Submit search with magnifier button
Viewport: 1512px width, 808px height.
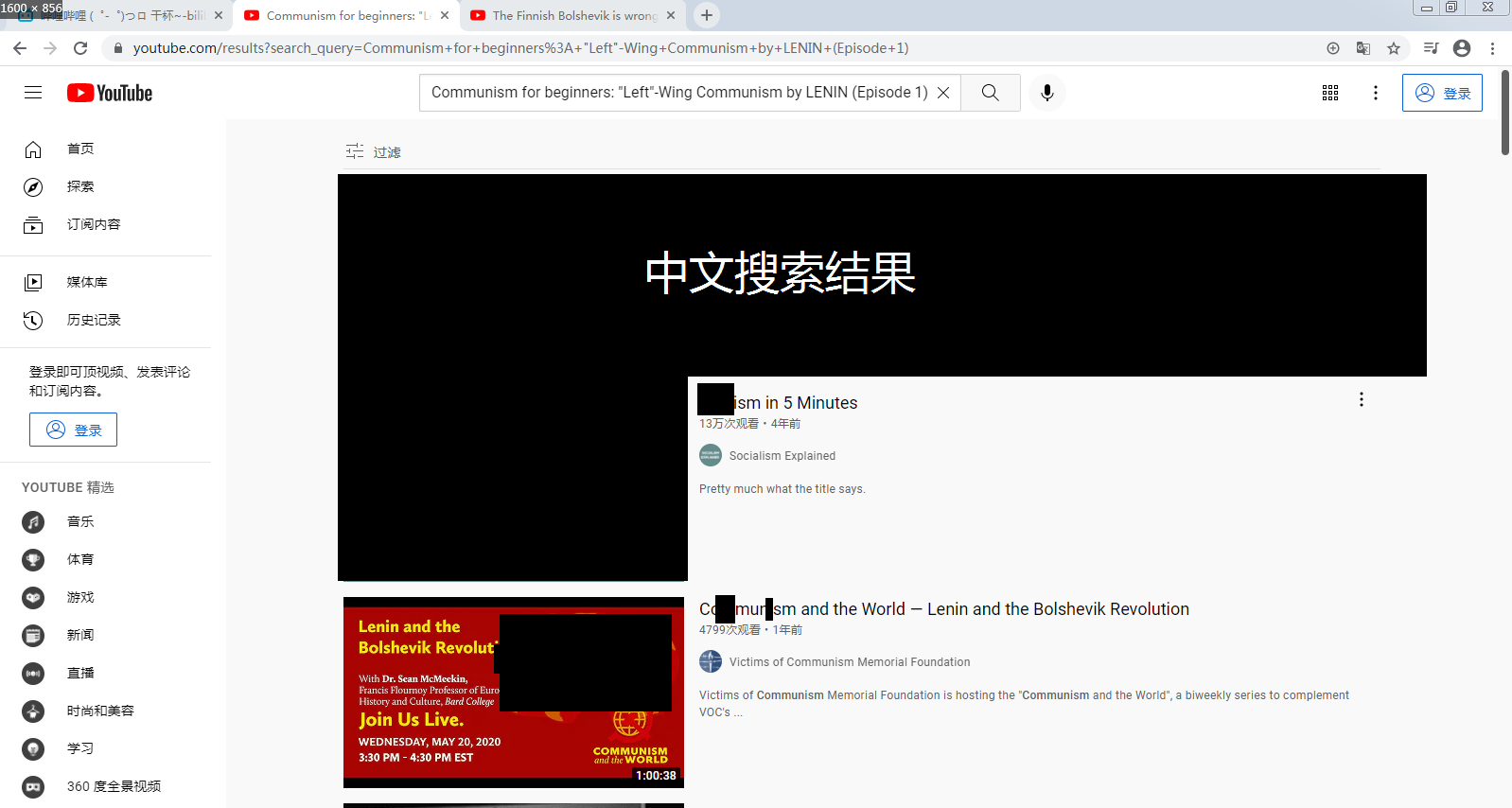[x=990, y=93]
